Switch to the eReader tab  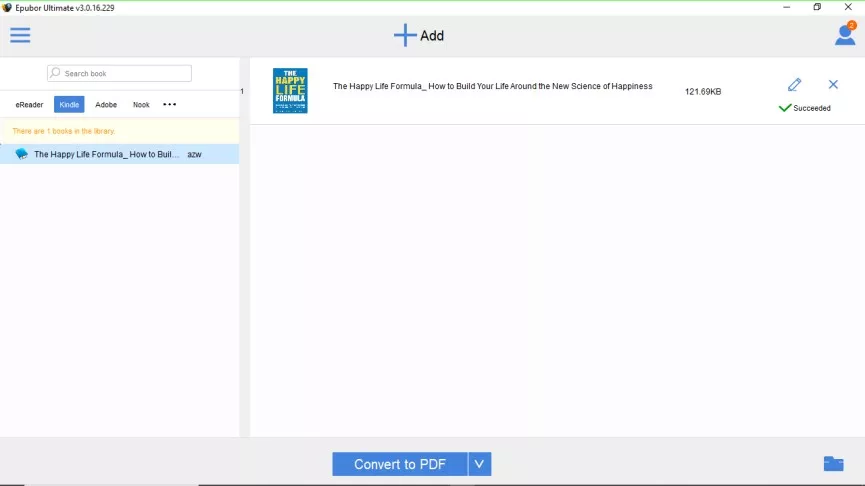point(29,104)
